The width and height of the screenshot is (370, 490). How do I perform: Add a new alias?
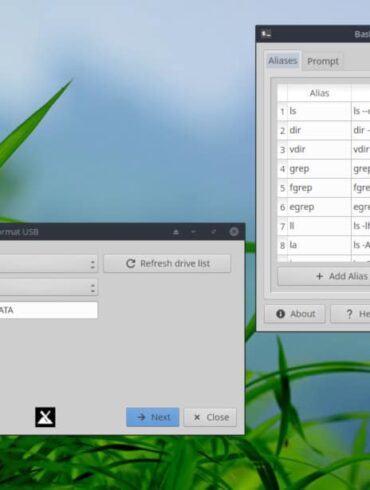click(x=325, y=276)
